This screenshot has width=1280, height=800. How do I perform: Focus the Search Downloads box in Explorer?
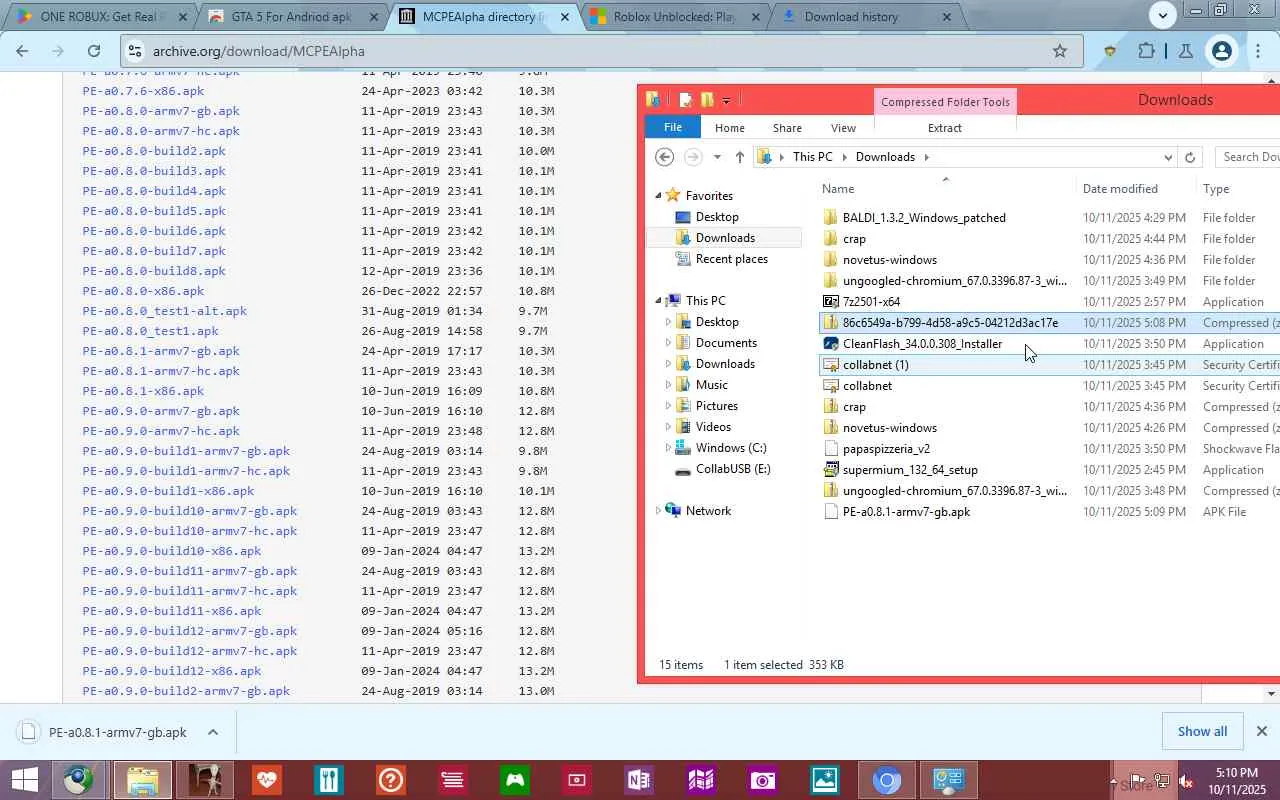(1248, 157)
